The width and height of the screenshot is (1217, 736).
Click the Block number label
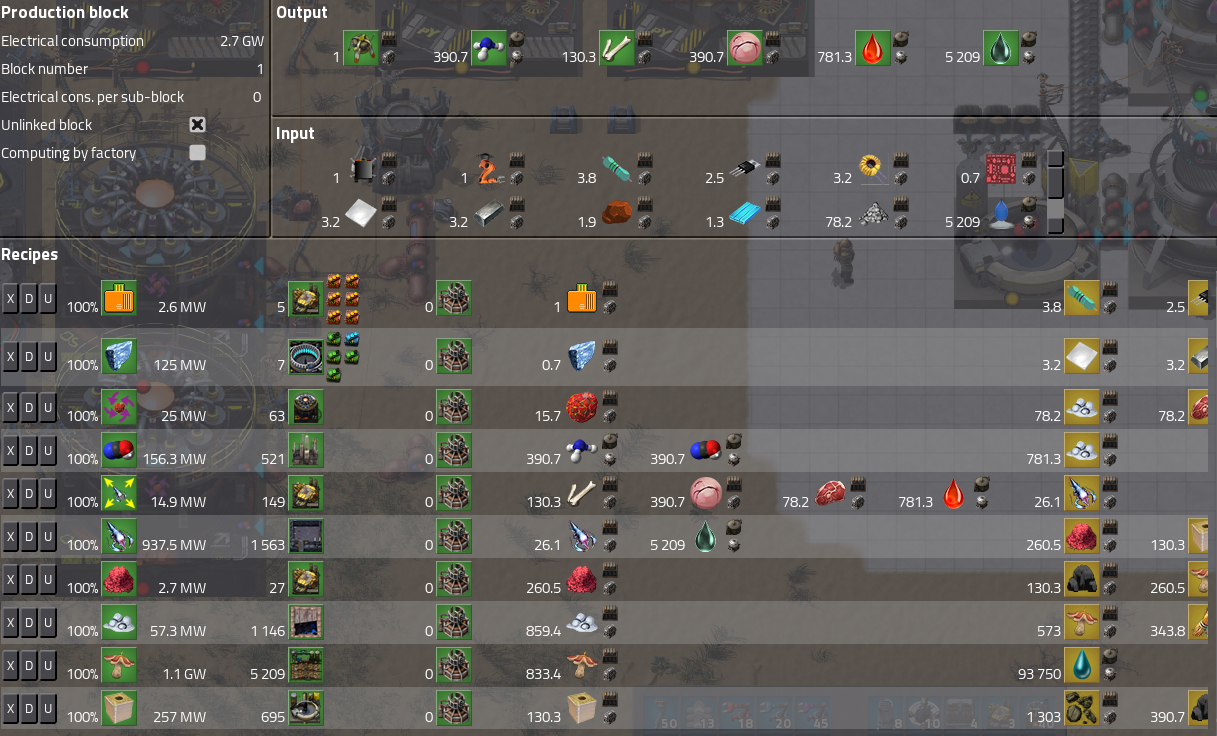click(x=45, y=70)
